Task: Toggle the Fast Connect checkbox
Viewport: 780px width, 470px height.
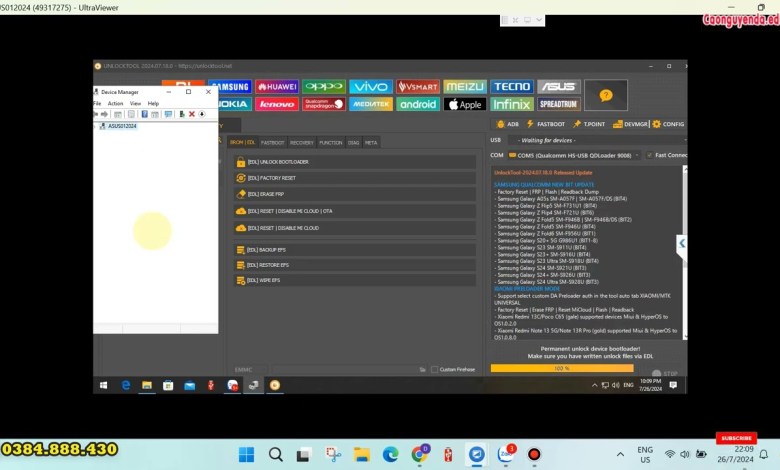Action: tap(651, 155)
